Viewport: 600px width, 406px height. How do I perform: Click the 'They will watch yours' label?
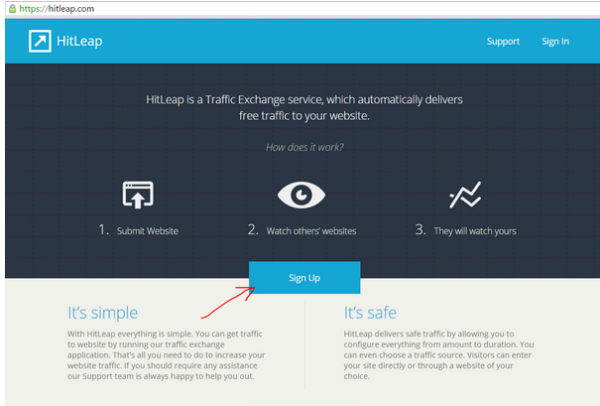[x=475, y=231]
